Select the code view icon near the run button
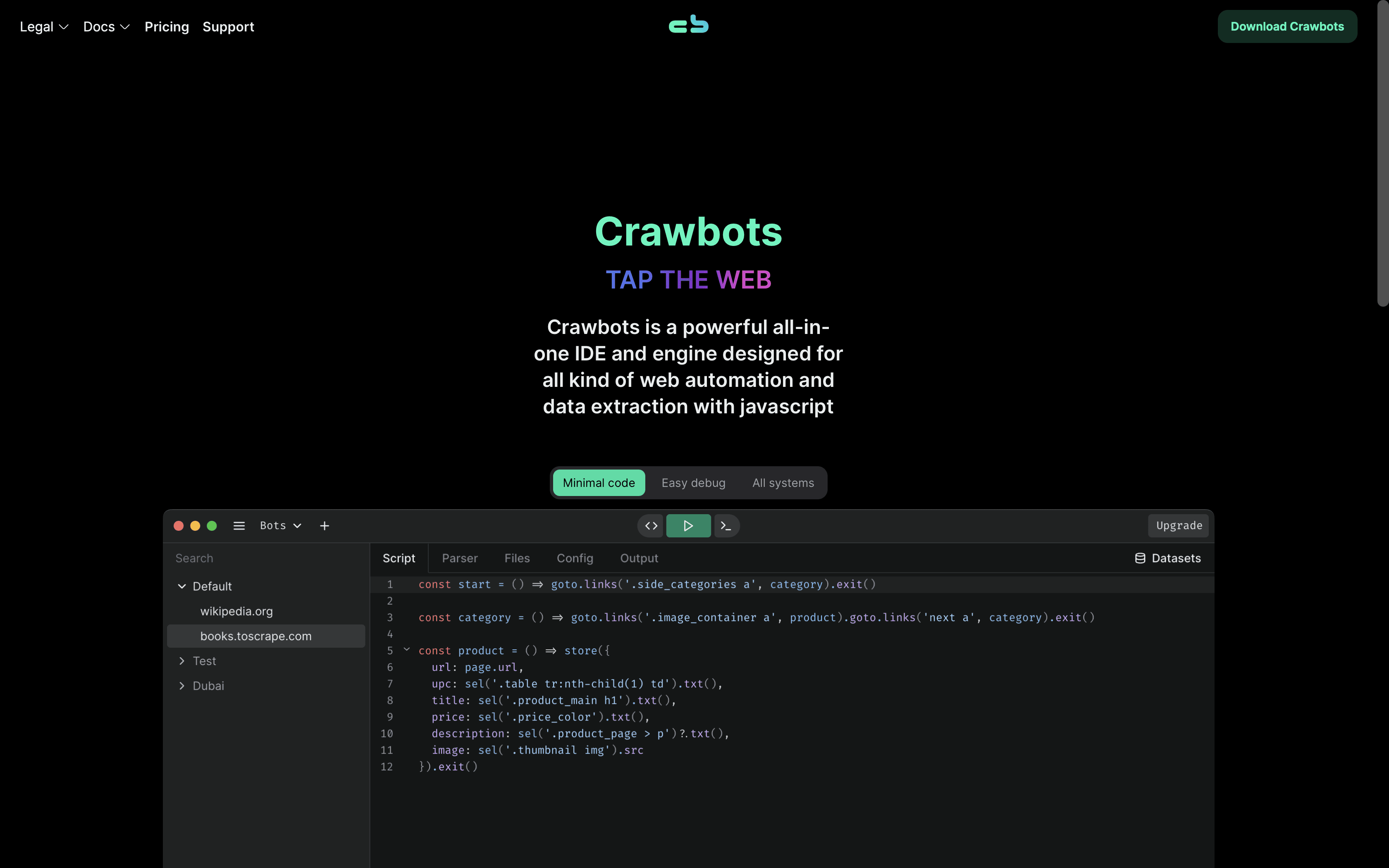 coord(650,525)
